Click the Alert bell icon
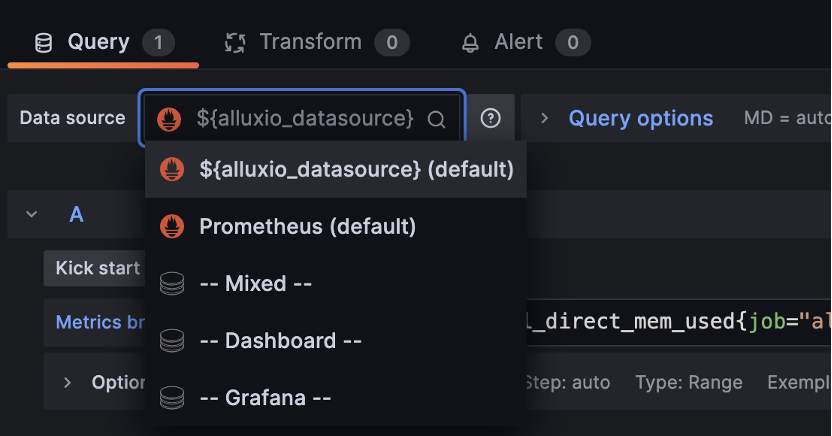This screenshot has width=832, height=436. click(x=470, y=43)
